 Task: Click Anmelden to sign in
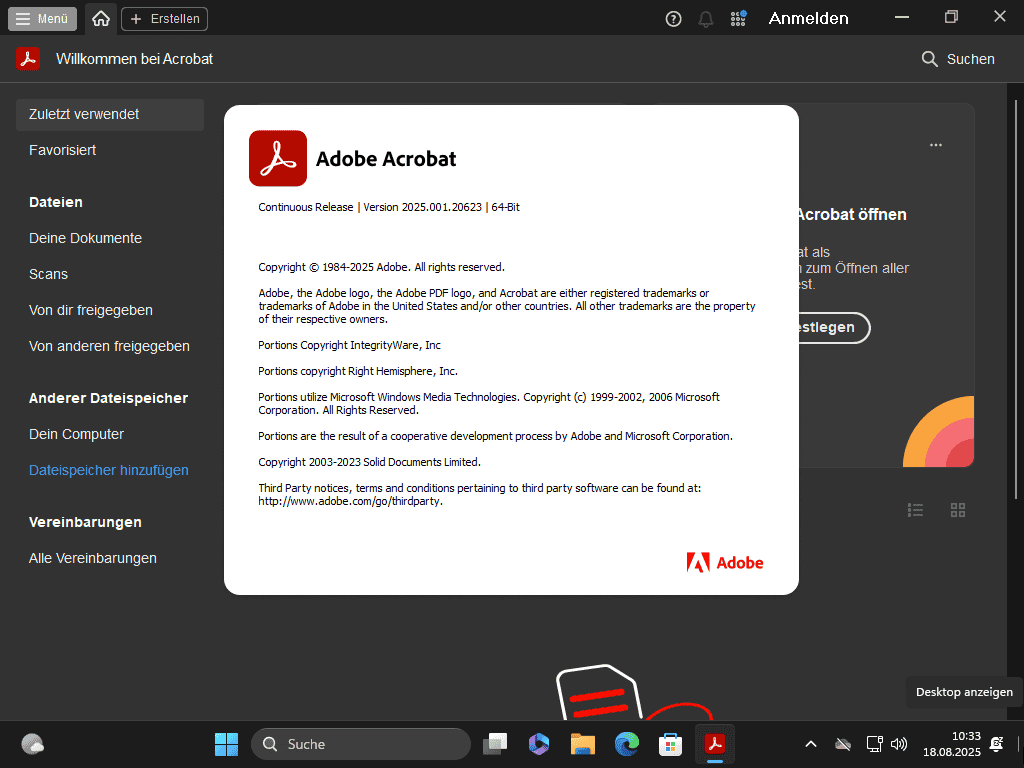pyautogui.click(x=808, y=18)
